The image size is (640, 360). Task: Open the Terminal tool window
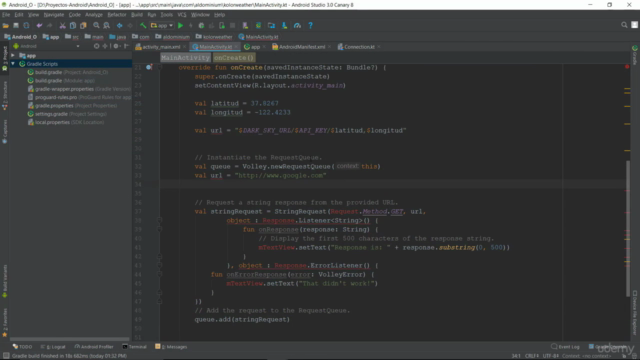134,347
